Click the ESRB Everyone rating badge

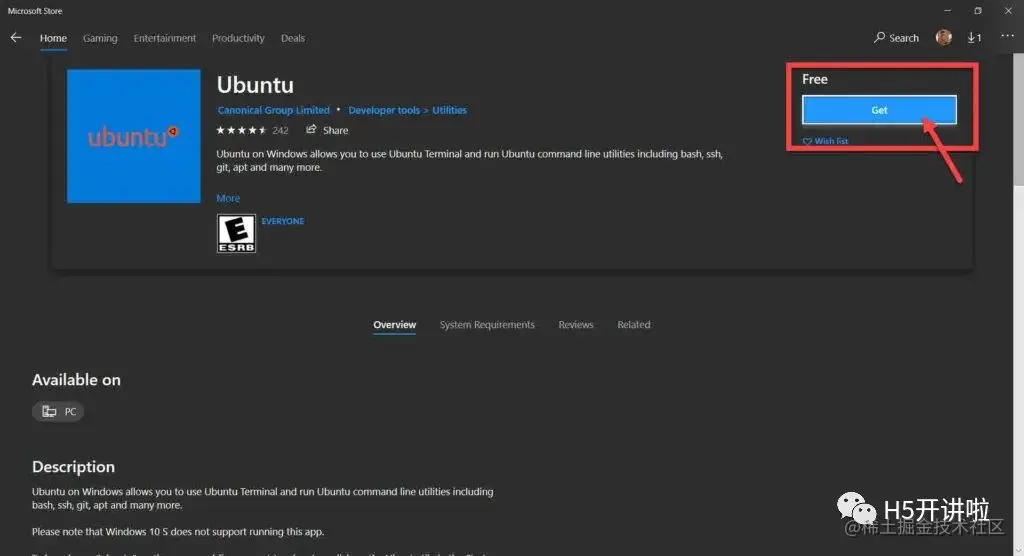(236, 233)
